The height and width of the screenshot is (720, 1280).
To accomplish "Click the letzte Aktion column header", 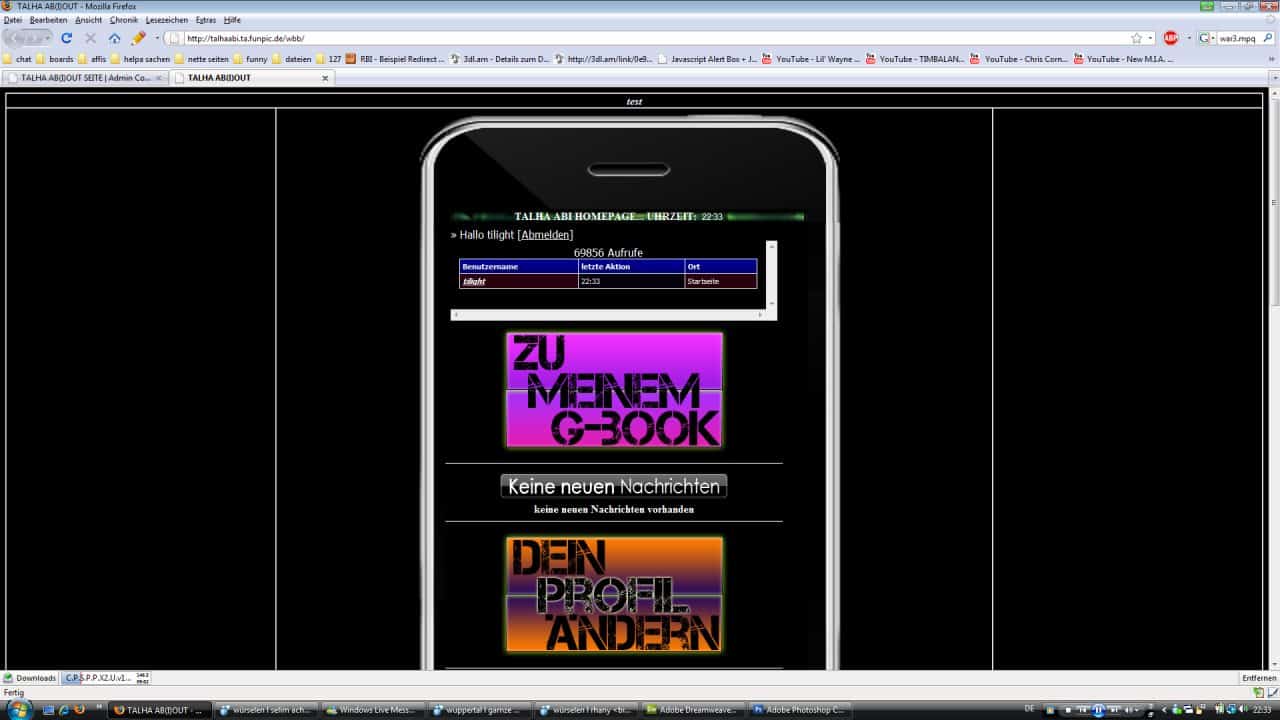I will [632, 267].
